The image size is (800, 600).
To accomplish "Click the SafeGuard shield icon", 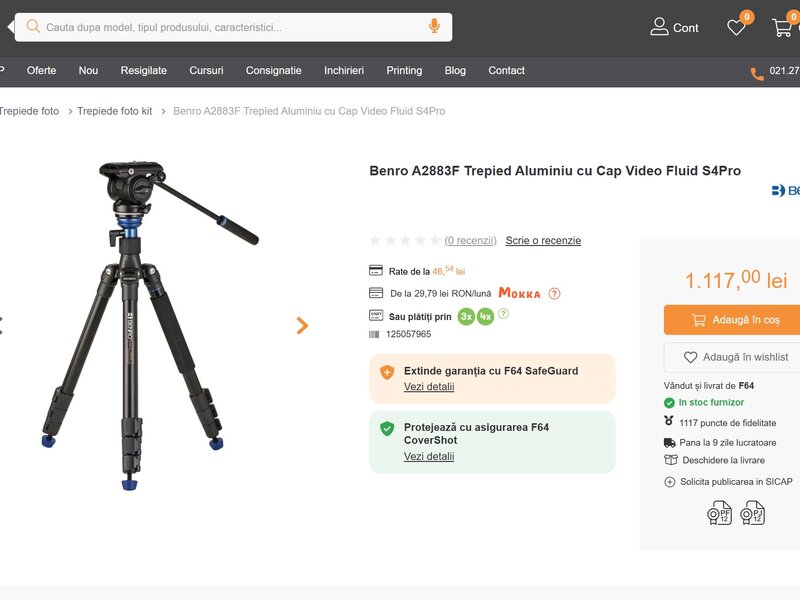I will (x=387, y=372).
